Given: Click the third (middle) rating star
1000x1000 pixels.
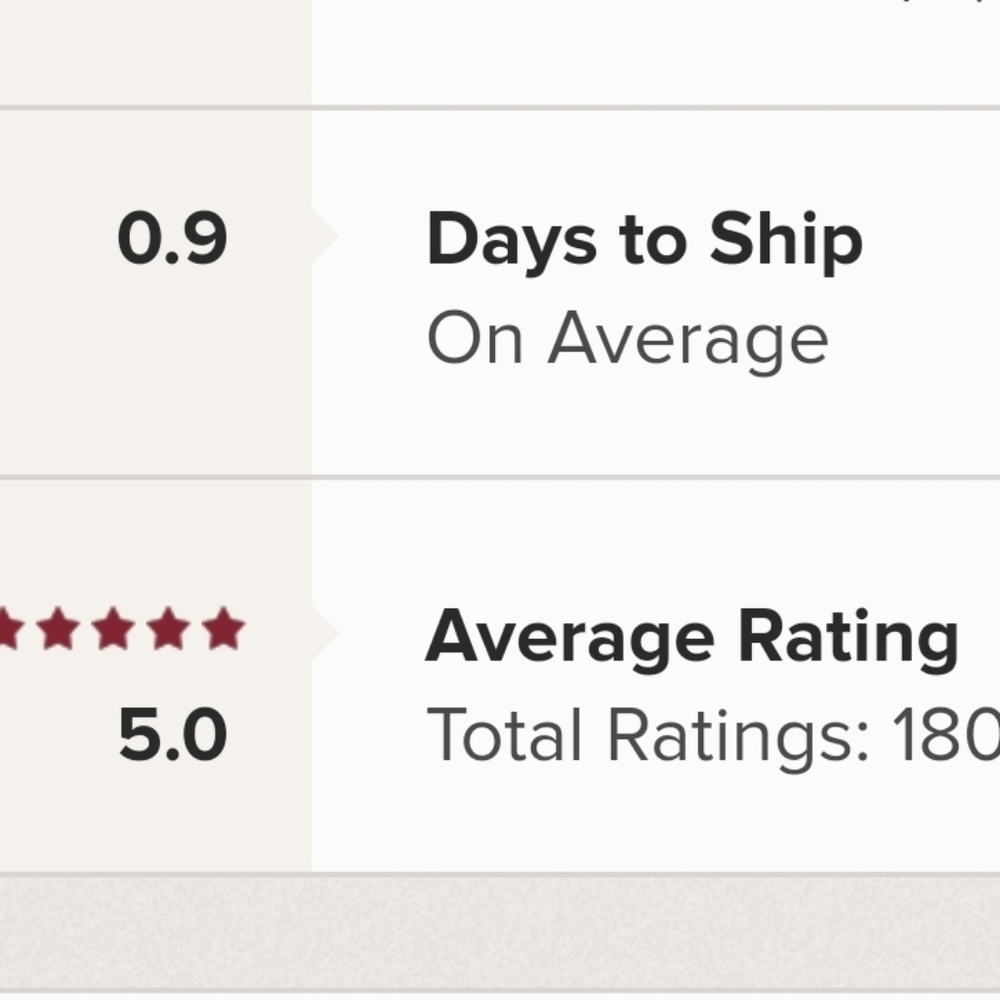Looking at the screenshot, I should tap(113, 628).
